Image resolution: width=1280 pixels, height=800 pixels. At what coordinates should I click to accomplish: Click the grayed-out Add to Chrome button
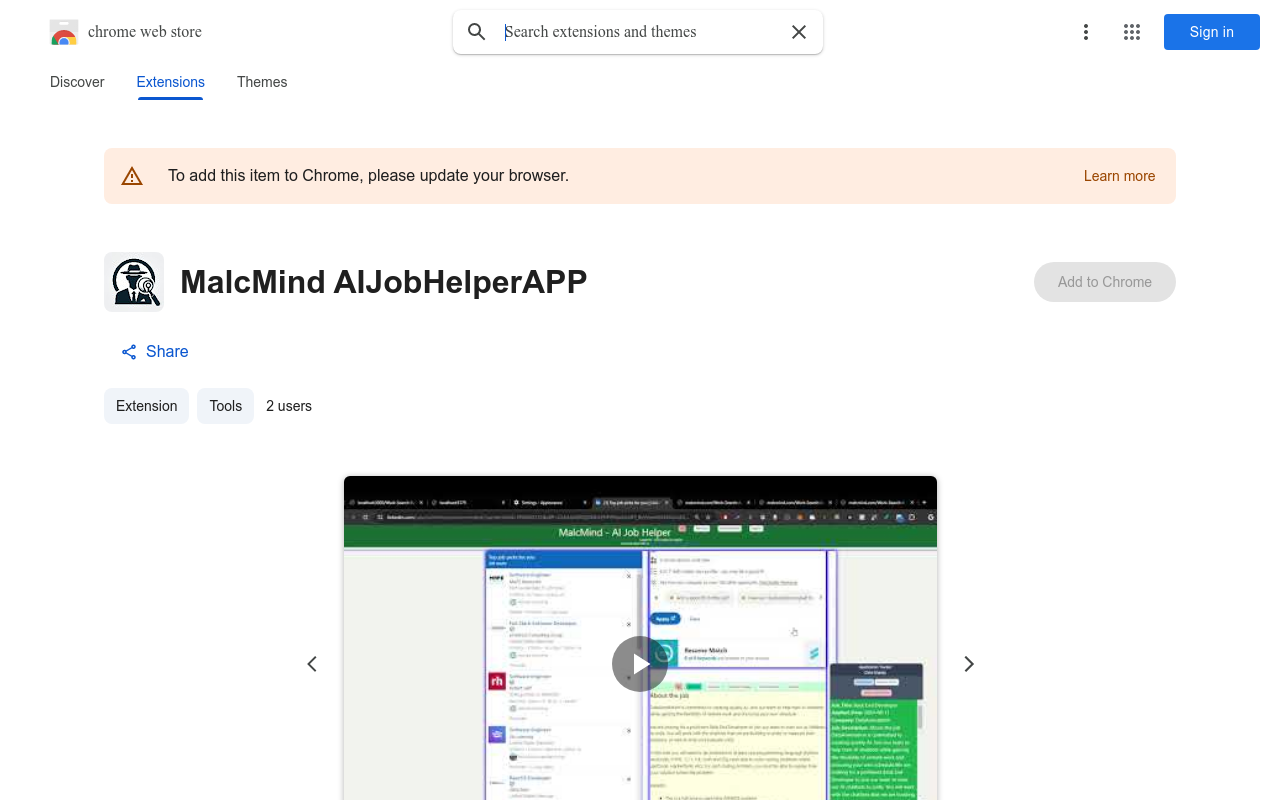tap(1104, 282)
